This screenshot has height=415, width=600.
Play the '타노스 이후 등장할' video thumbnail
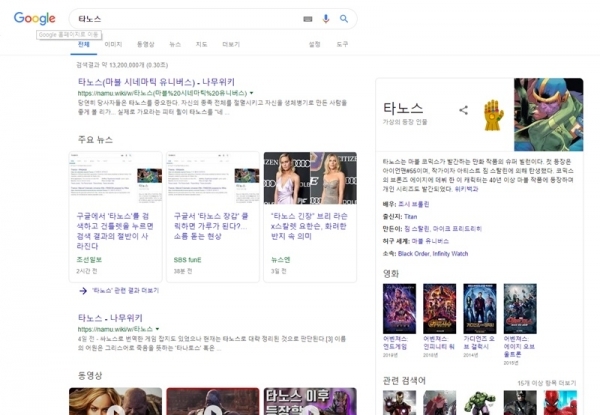(310, 401)
